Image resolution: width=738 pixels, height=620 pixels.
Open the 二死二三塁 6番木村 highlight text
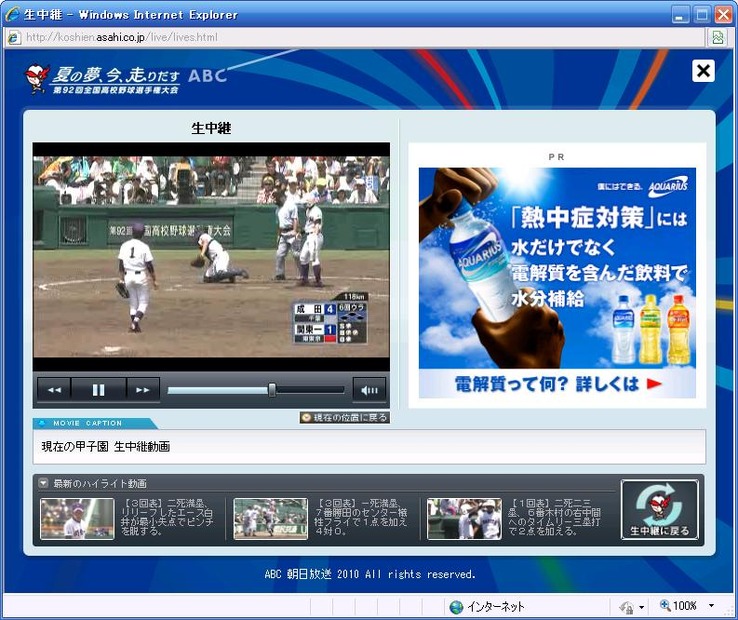pos(554,517)
